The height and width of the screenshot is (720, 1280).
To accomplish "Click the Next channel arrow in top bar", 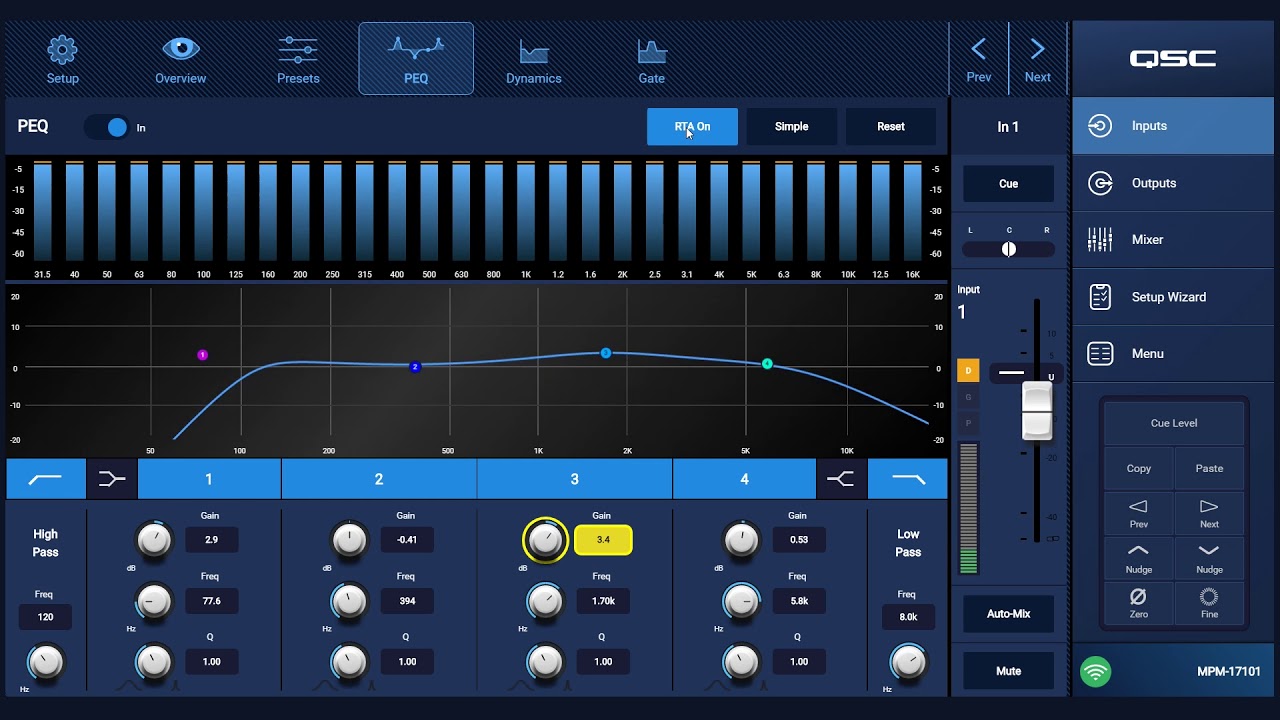I will click(x=1038, y=60).
